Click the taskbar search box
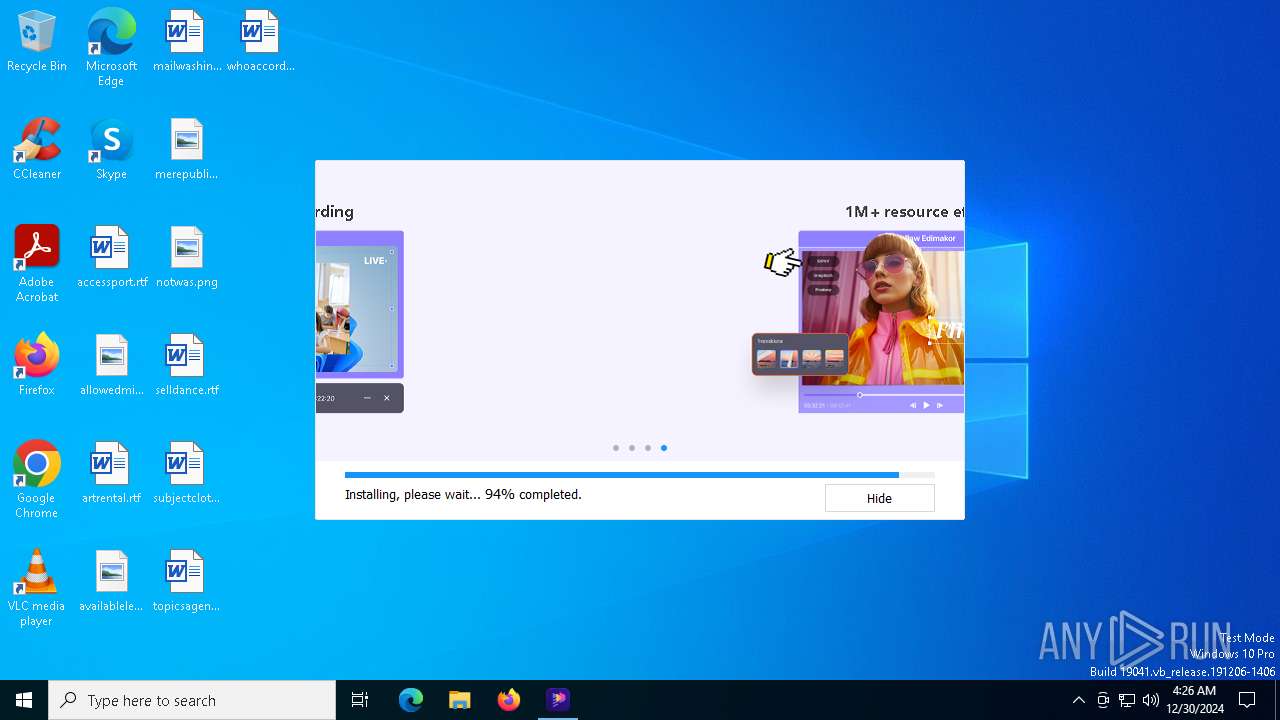 (x=192, y=700)
